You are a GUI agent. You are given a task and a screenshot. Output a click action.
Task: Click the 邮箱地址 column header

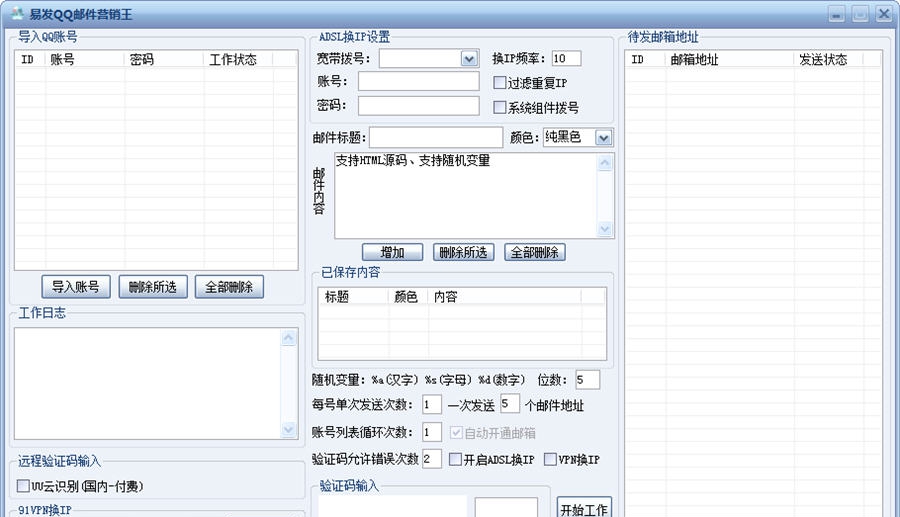[x=730, y=59]
